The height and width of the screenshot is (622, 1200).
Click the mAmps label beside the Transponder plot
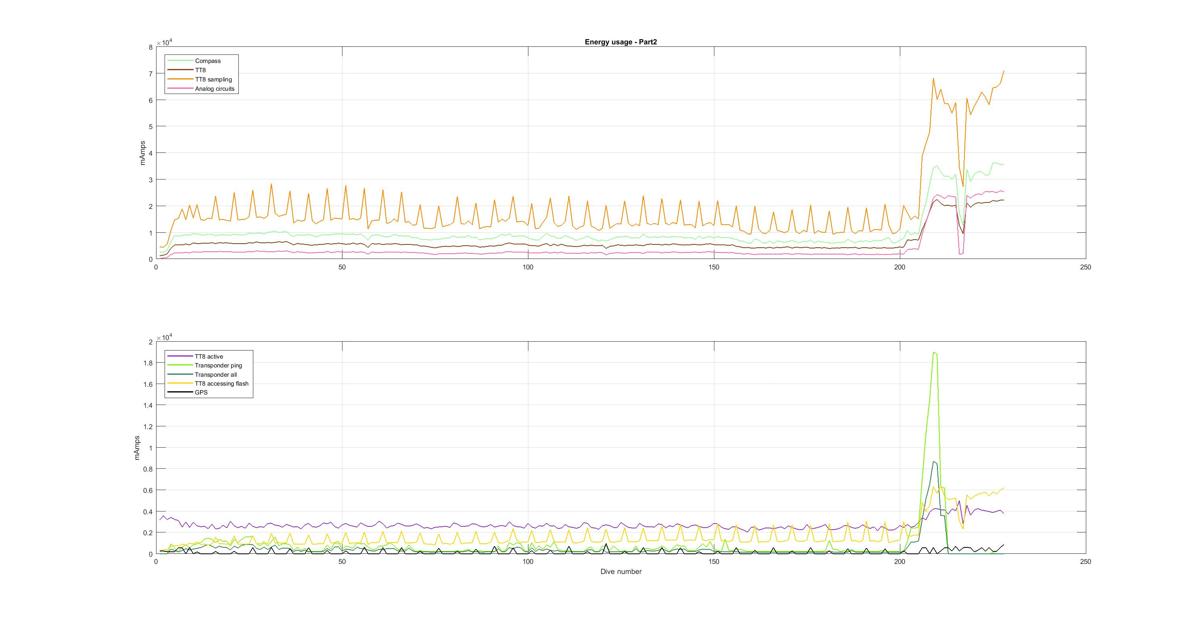pyautogui.click(x=138, y=448)
